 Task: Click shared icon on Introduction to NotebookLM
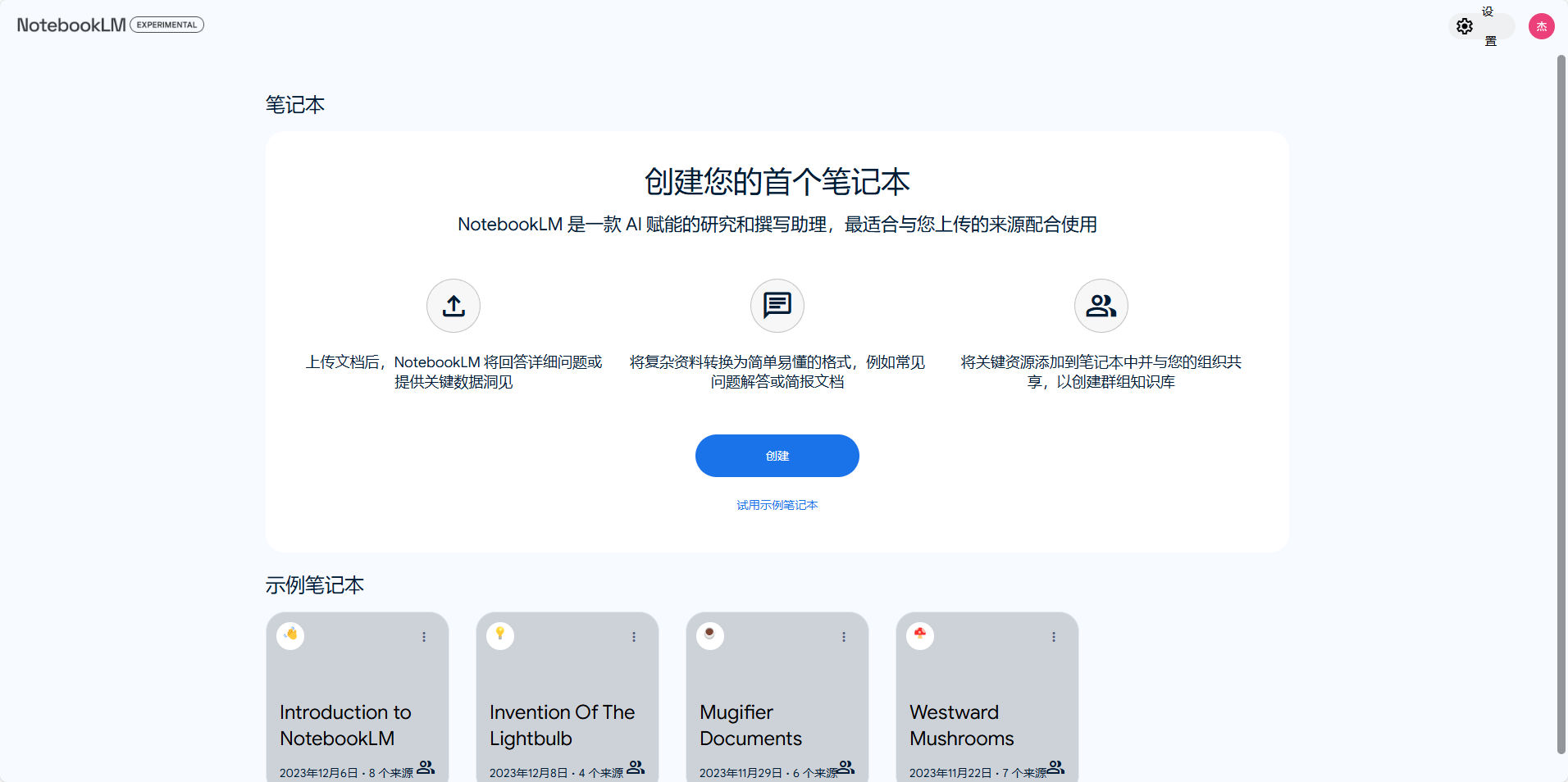point(426,767)
